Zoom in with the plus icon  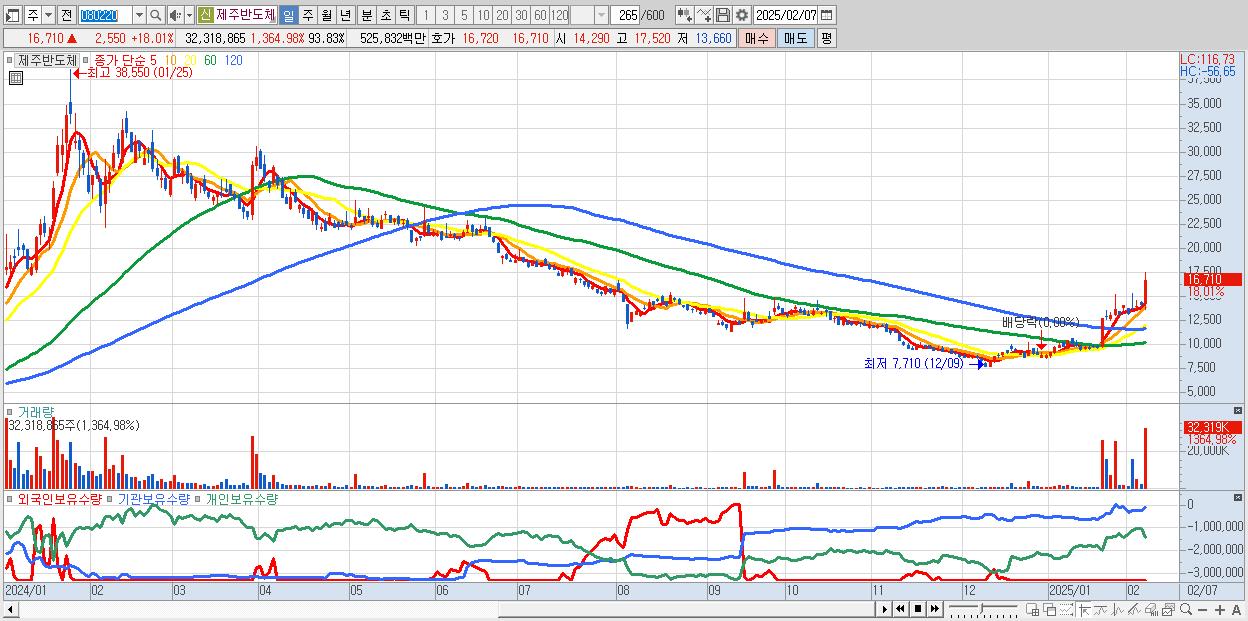point(1219,610)
